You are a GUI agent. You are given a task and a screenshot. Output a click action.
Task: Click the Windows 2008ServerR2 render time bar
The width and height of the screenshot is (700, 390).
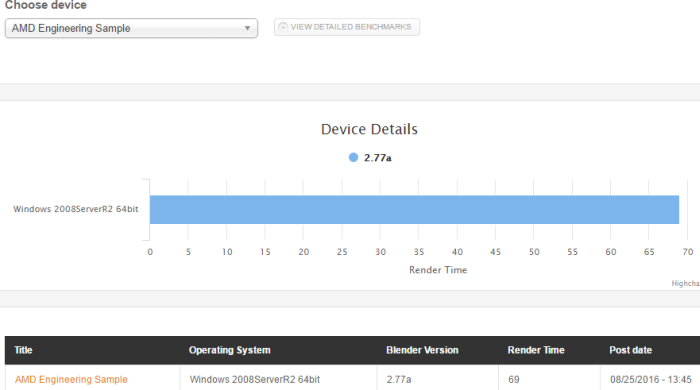tap(414, 209)
